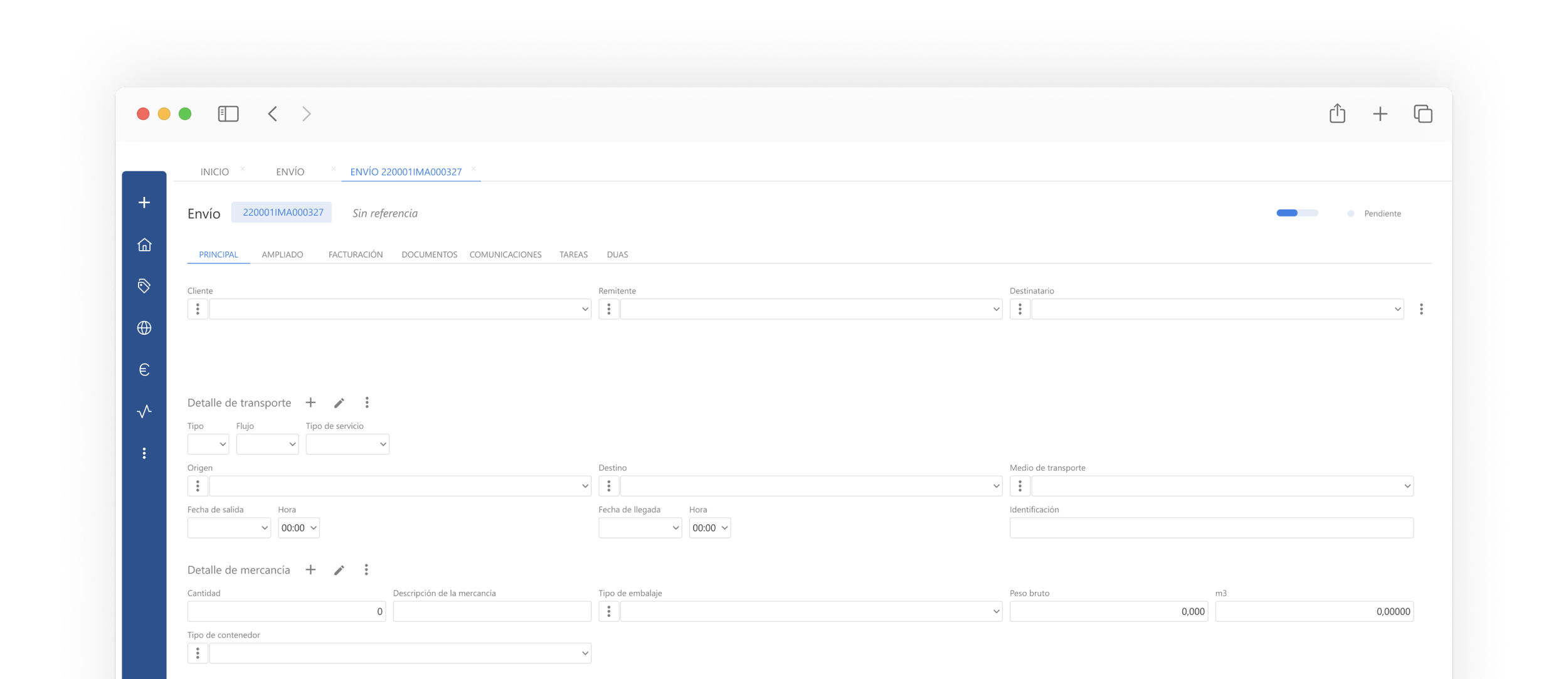Open the COMUNICACIONES sub-tab
The image size is (1568, 679).
point(506,255)
